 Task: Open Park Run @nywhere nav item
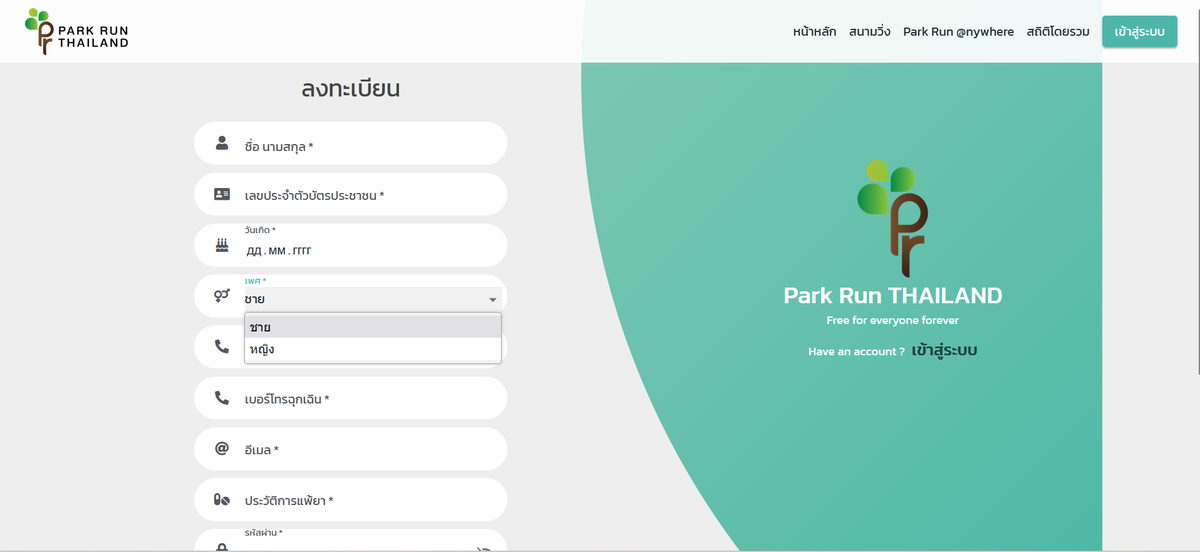[958, 32]
